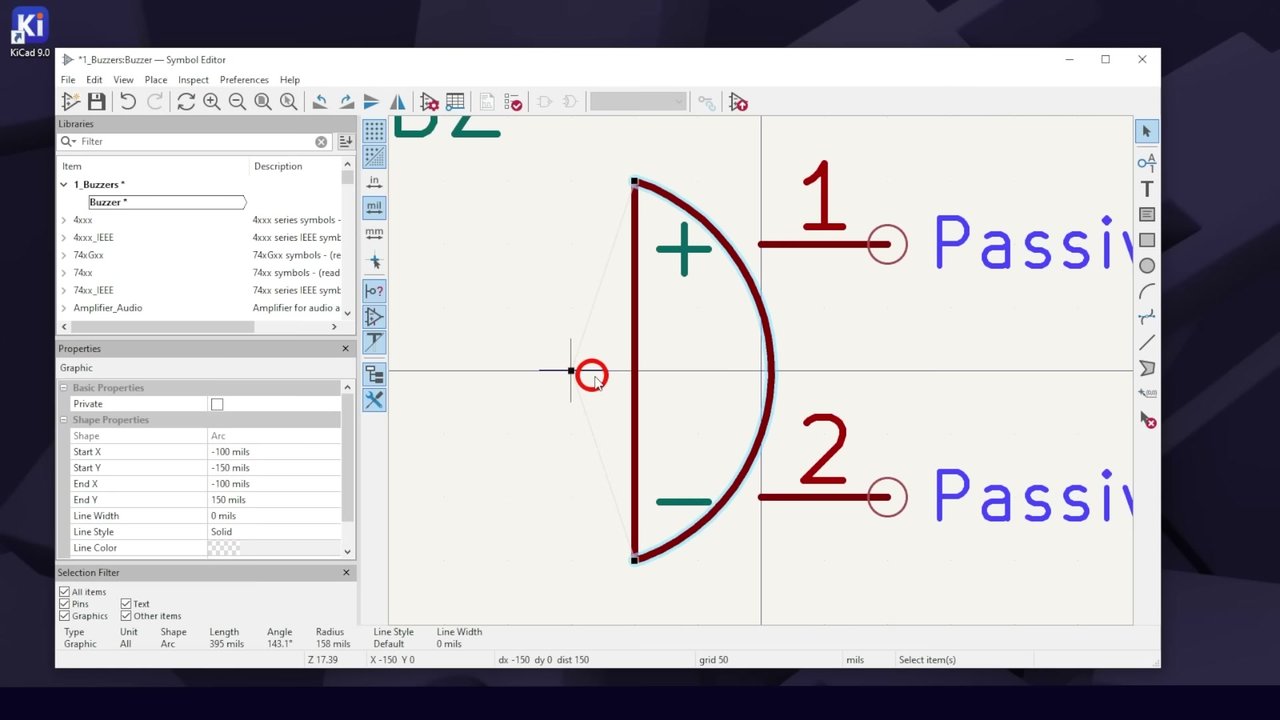Choose the Circle drawing tool

[1147, 266]
